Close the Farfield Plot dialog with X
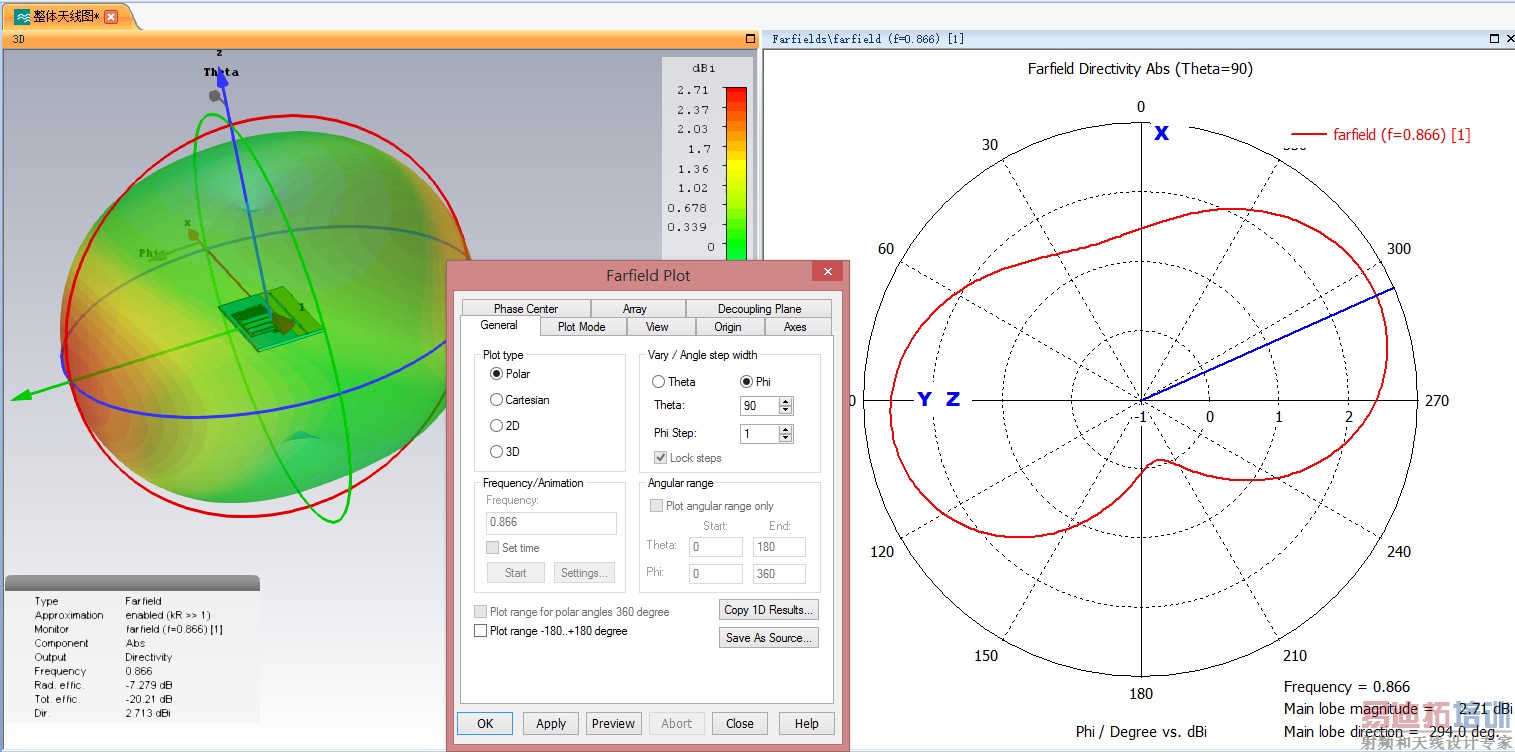The height and width of the screenshot is (752, 1515). click(827, 273)
